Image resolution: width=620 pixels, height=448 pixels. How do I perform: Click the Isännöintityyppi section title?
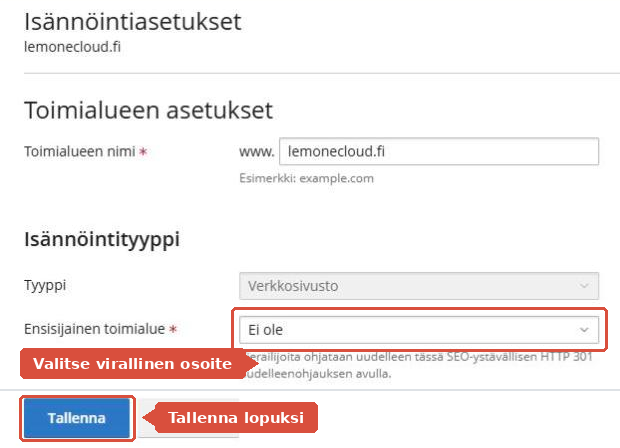pos(102,240)
